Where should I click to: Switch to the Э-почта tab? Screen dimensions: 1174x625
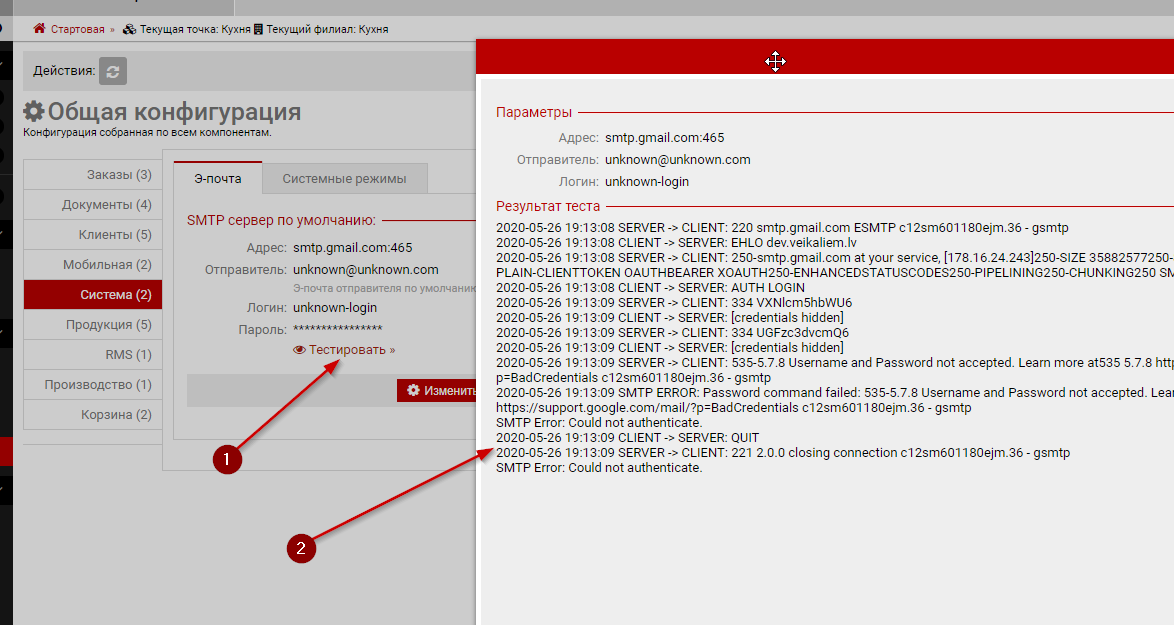point(217,179)
